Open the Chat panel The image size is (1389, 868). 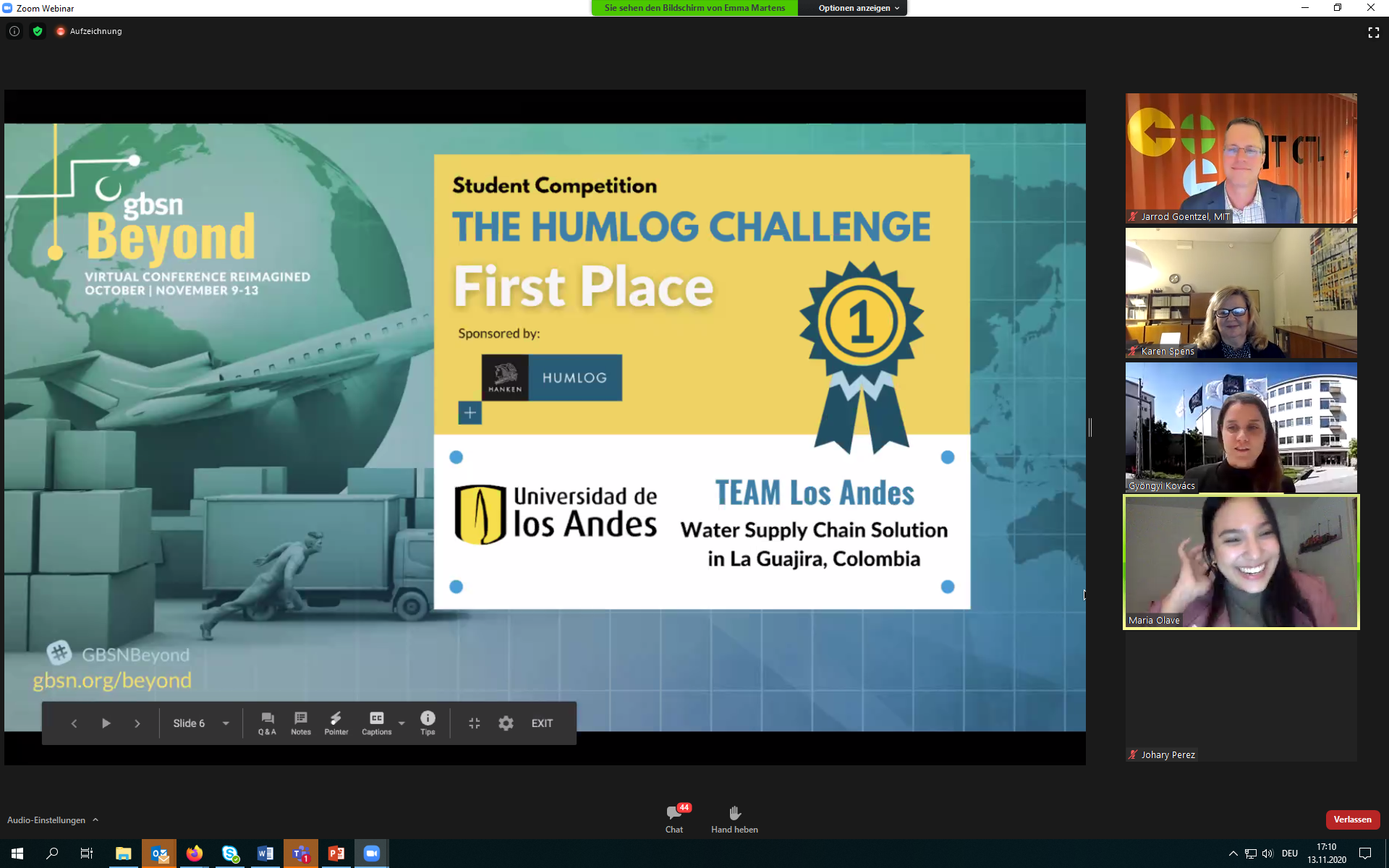coord(674,818)
